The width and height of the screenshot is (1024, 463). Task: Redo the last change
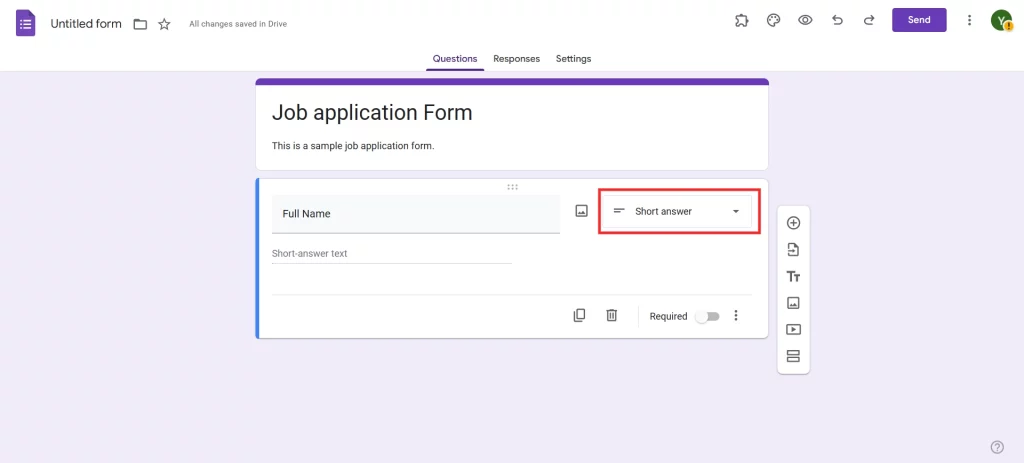pyautogui.click(x=869, y=20)
